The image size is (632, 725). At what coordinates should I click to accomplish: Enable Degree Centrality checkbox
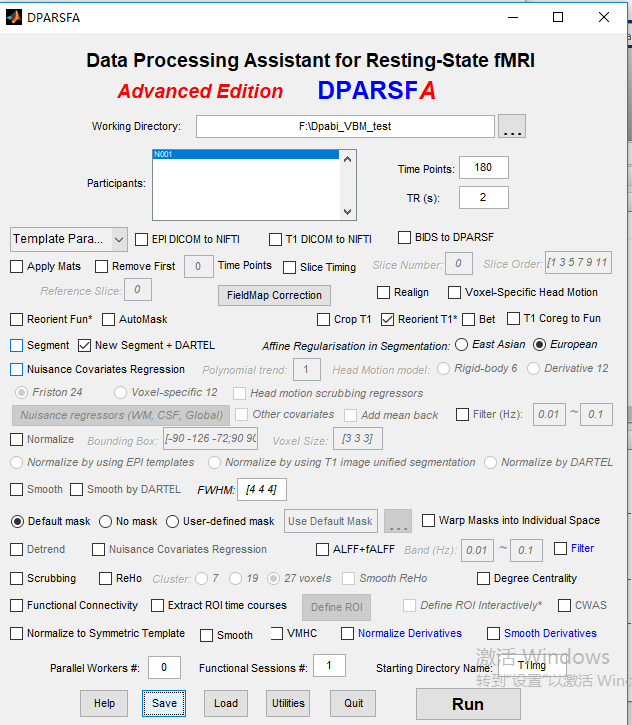pyautogui.click(x=484, y=578)
